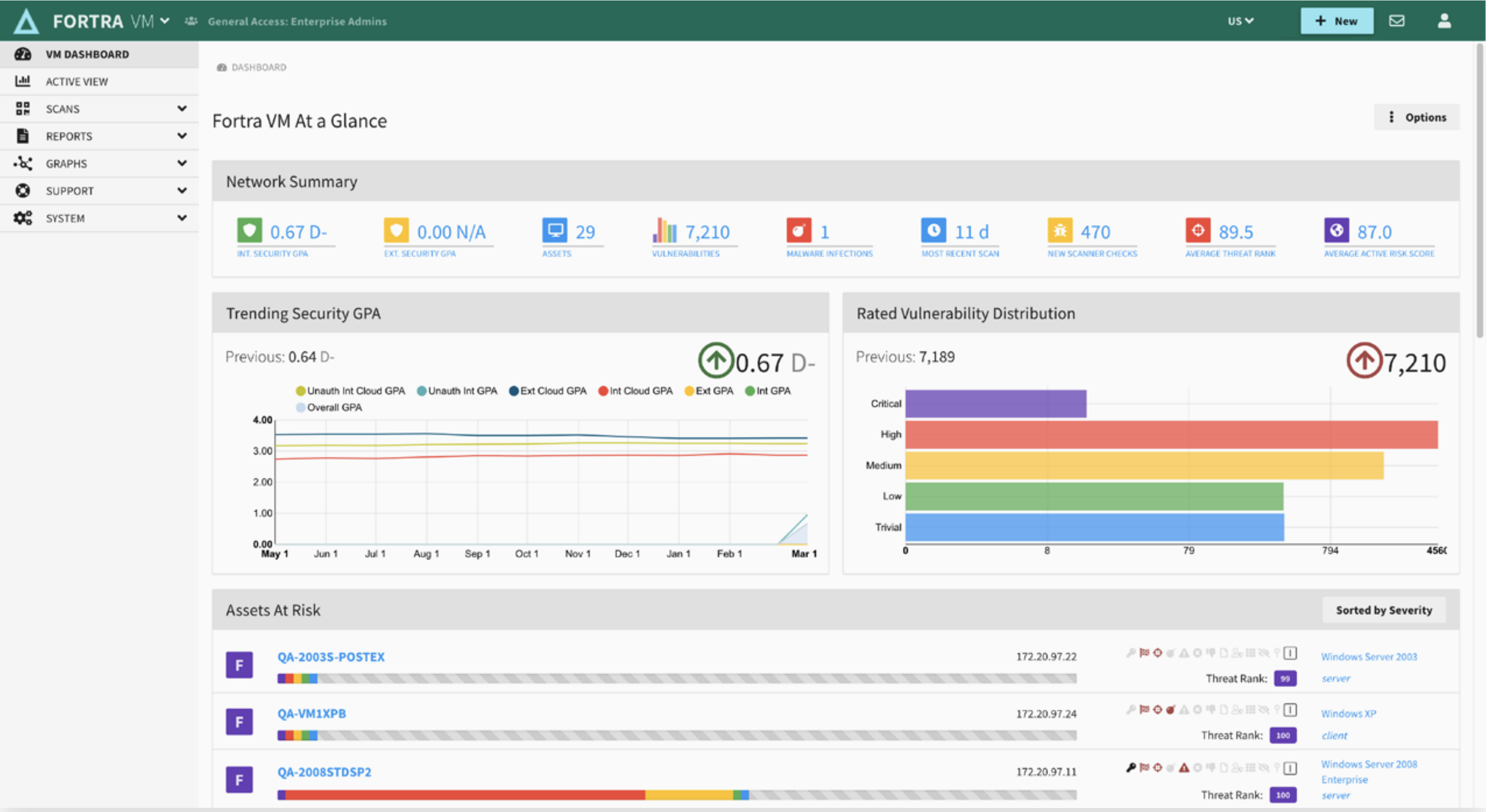Viewport: 1486px width, 812px height.
Task: Open the QA-VM1XPB asset link
Action: (x=312, y=713)
